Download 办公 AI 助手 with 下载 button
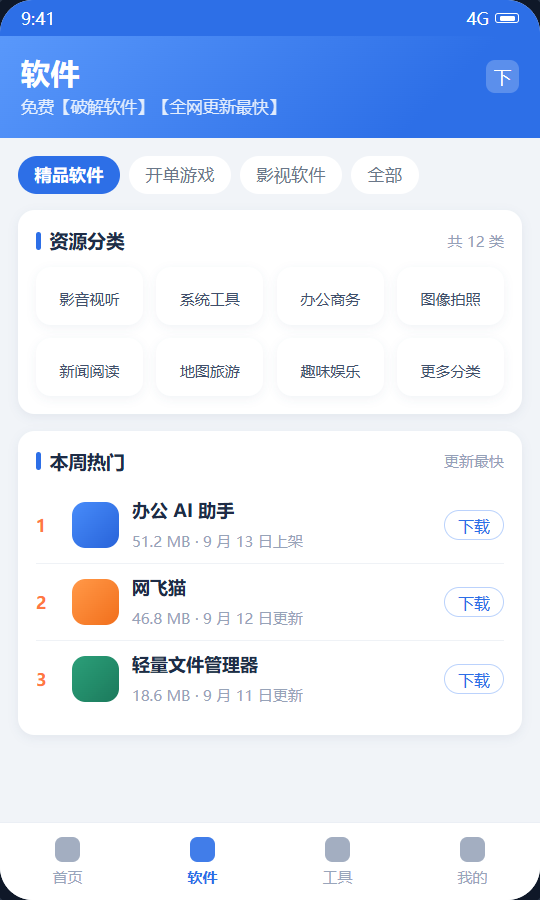This screenshot has width=540, height=900. (x=474, y=526)
